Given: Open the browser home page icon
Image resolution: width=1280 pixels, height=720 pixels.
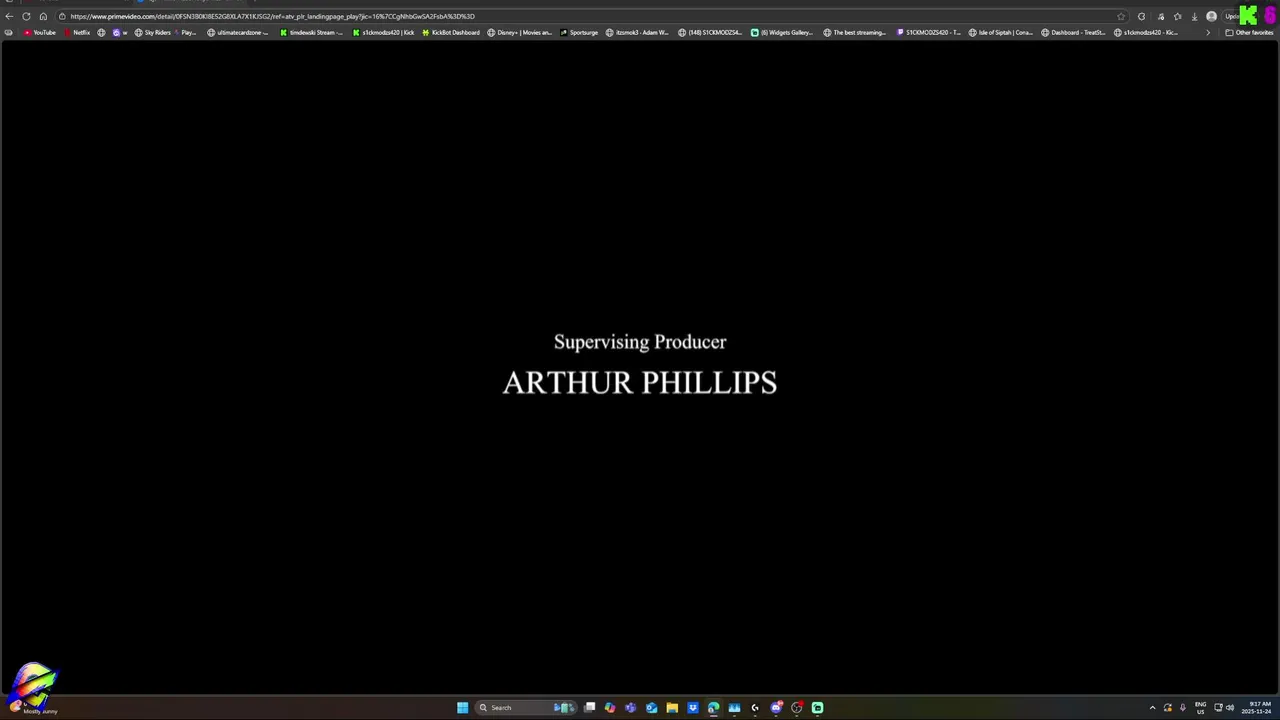Looking at the screenshot, I should tap(43, 16).
